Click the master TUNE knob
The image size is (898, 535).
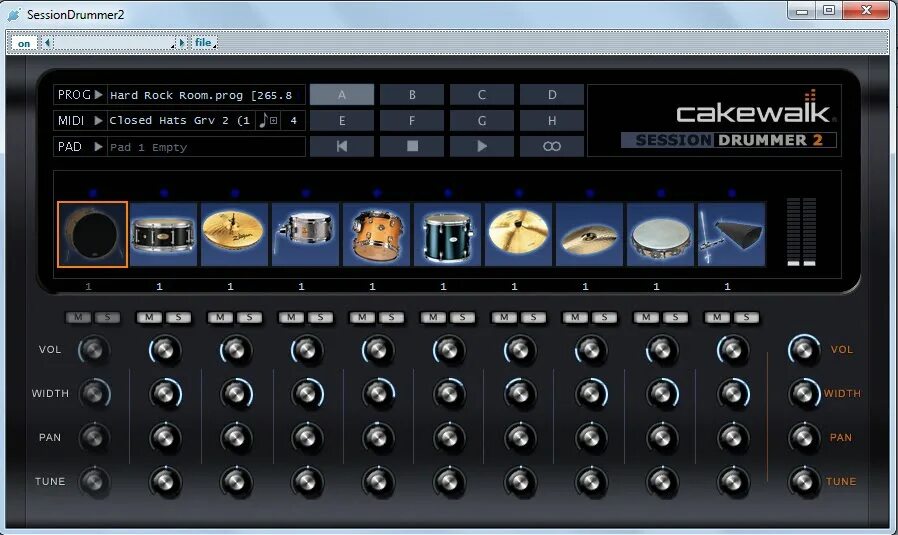point(804,481)
